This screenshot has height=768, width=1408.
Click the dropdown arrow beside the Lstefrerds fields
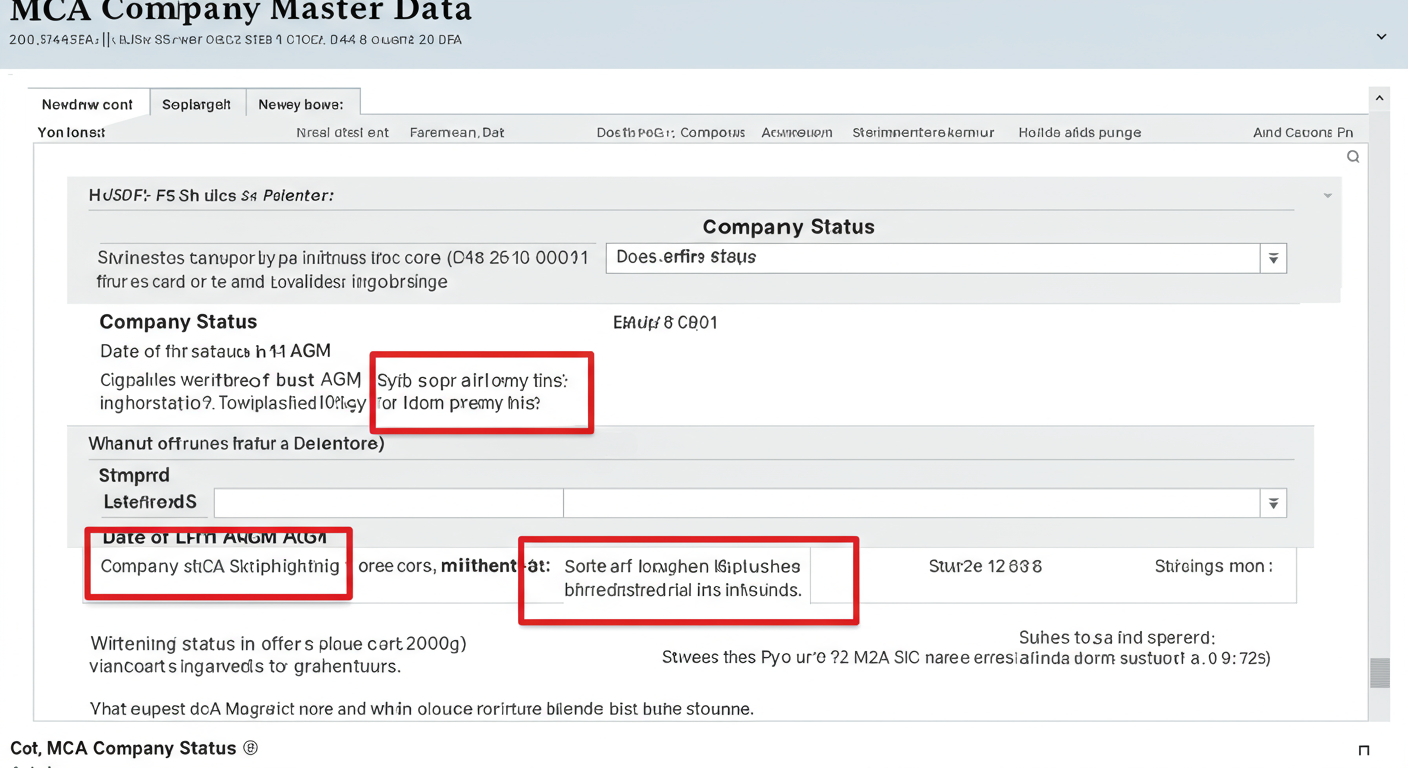1273,503
